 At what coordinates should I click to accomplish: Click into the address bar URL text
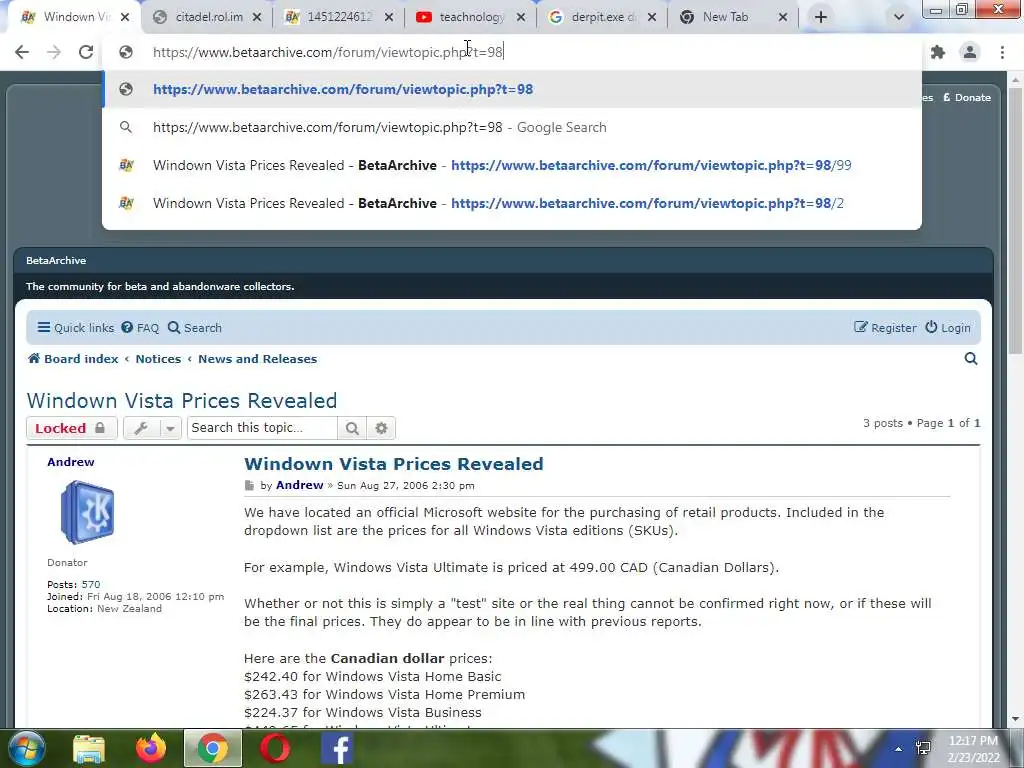click(x=328, y=52)
